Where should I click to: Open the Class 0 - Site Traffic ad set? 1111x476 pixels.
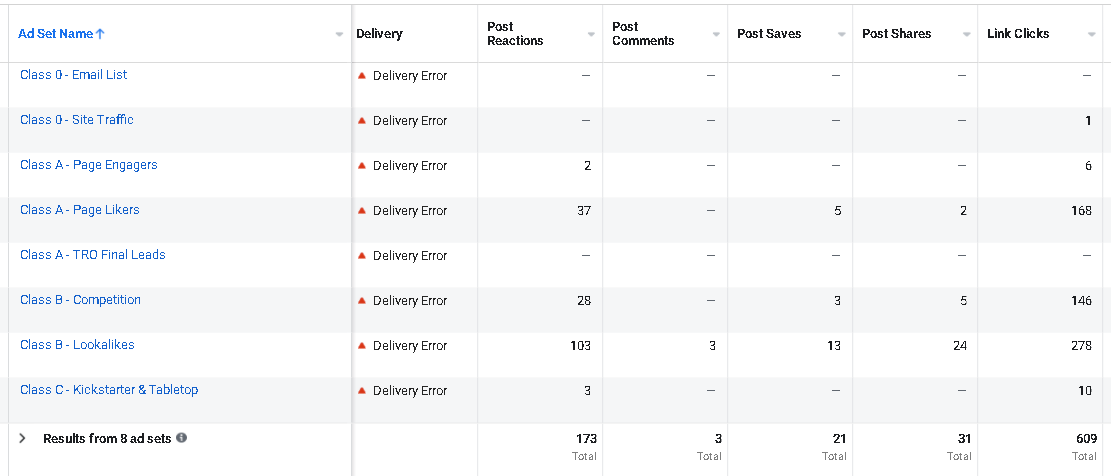point(77,120)
